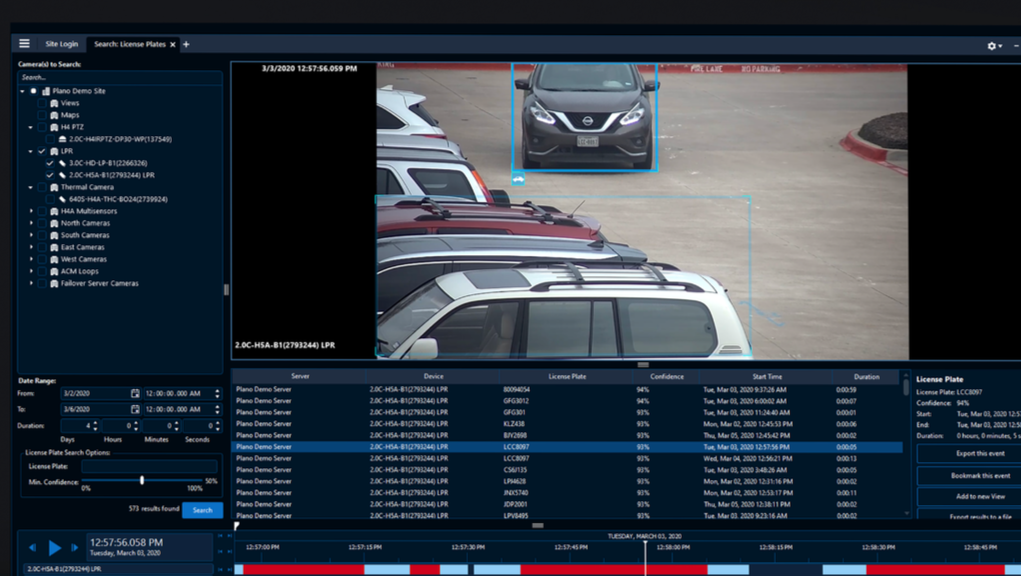This screenshot has width=1021, height=576.
Task: Check the H4 PTZ checkbox
Action: (42, 127)
